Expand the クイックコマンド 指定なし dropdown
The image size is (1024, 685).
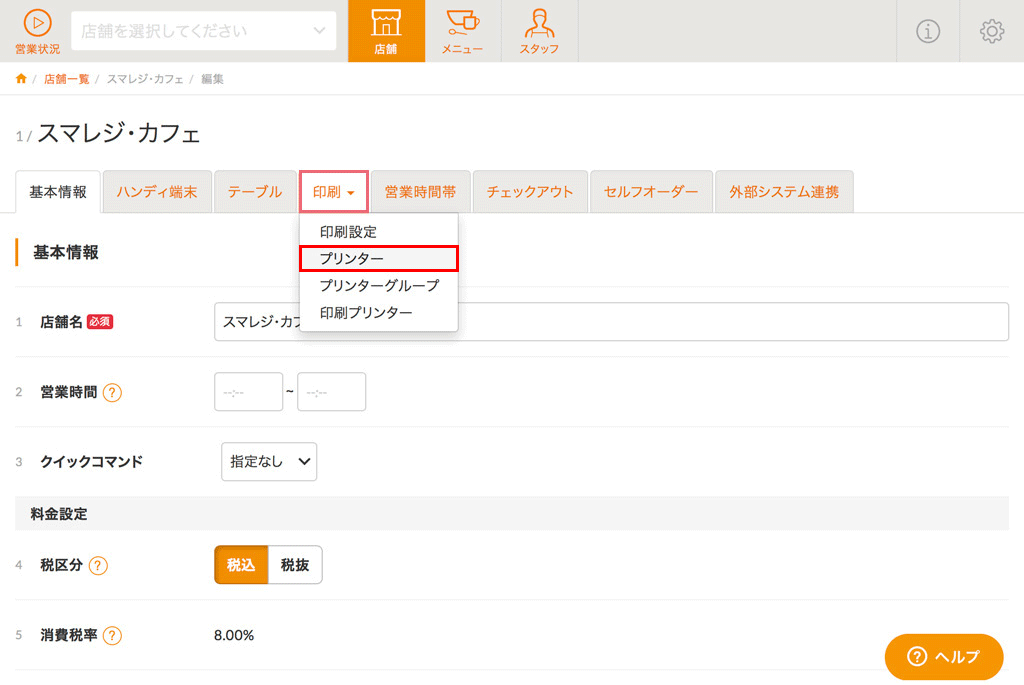coord(269,462)
